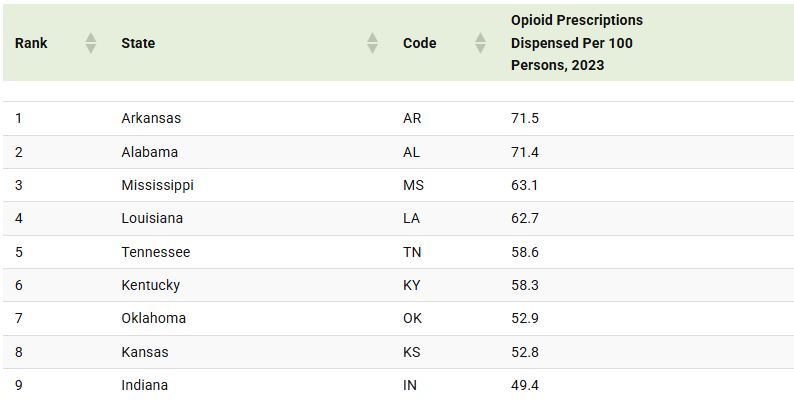Select Kentucky in the table
Image resolution: width=794 pixels, height=408 pixels.
[x=150, y=285]
